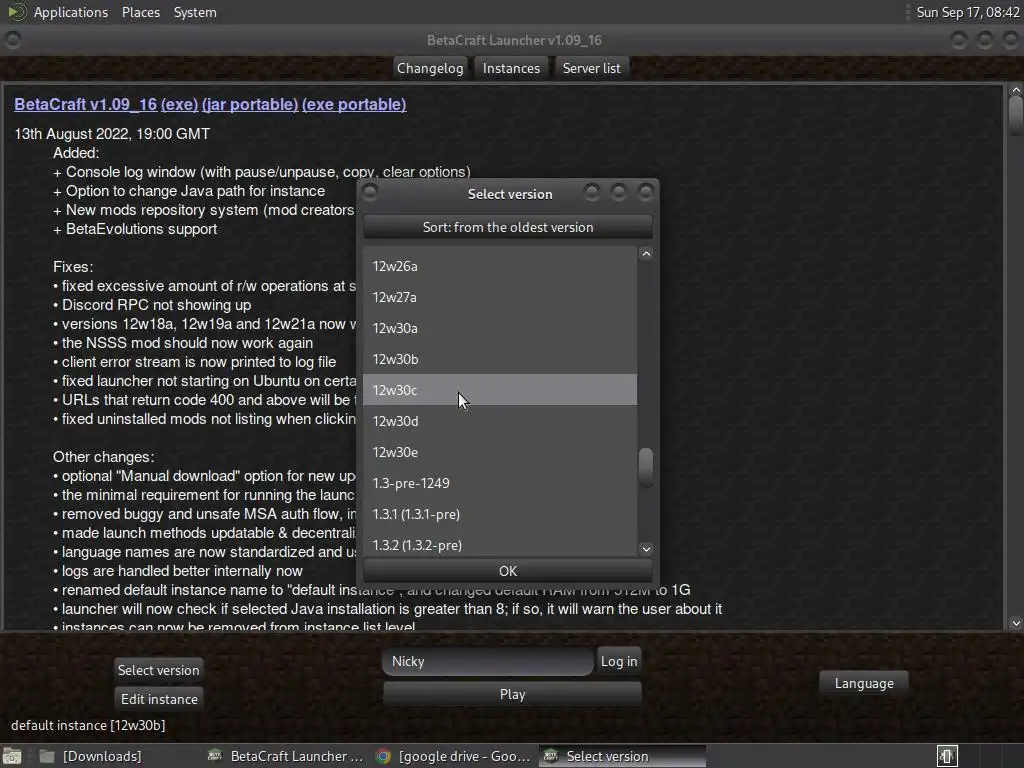Open the Applications menu
This screenshot has height=768, width=1024.
(71, 12)
